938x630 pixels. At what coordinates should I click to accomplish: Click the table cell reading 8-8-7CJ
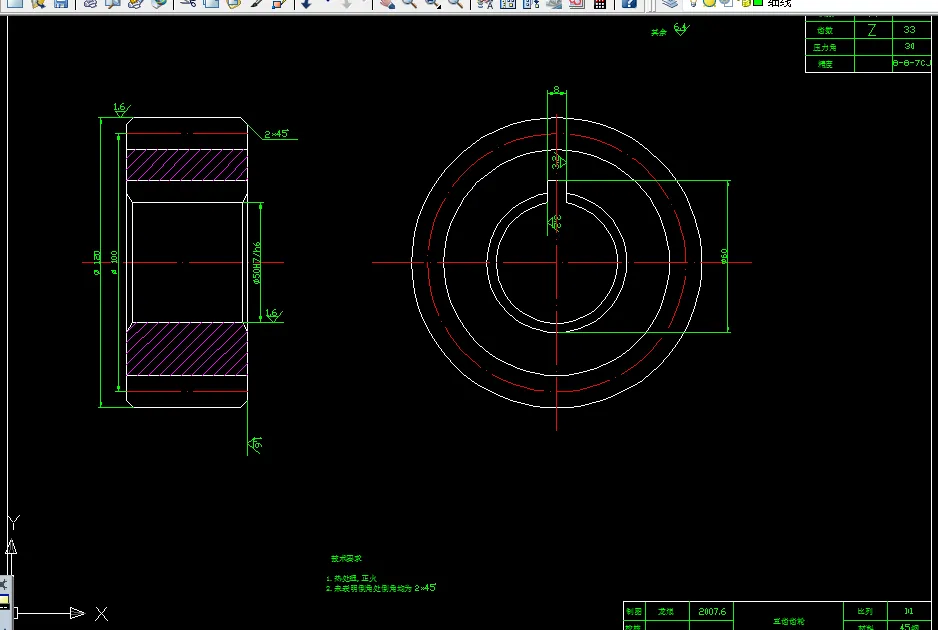[912, 63]
